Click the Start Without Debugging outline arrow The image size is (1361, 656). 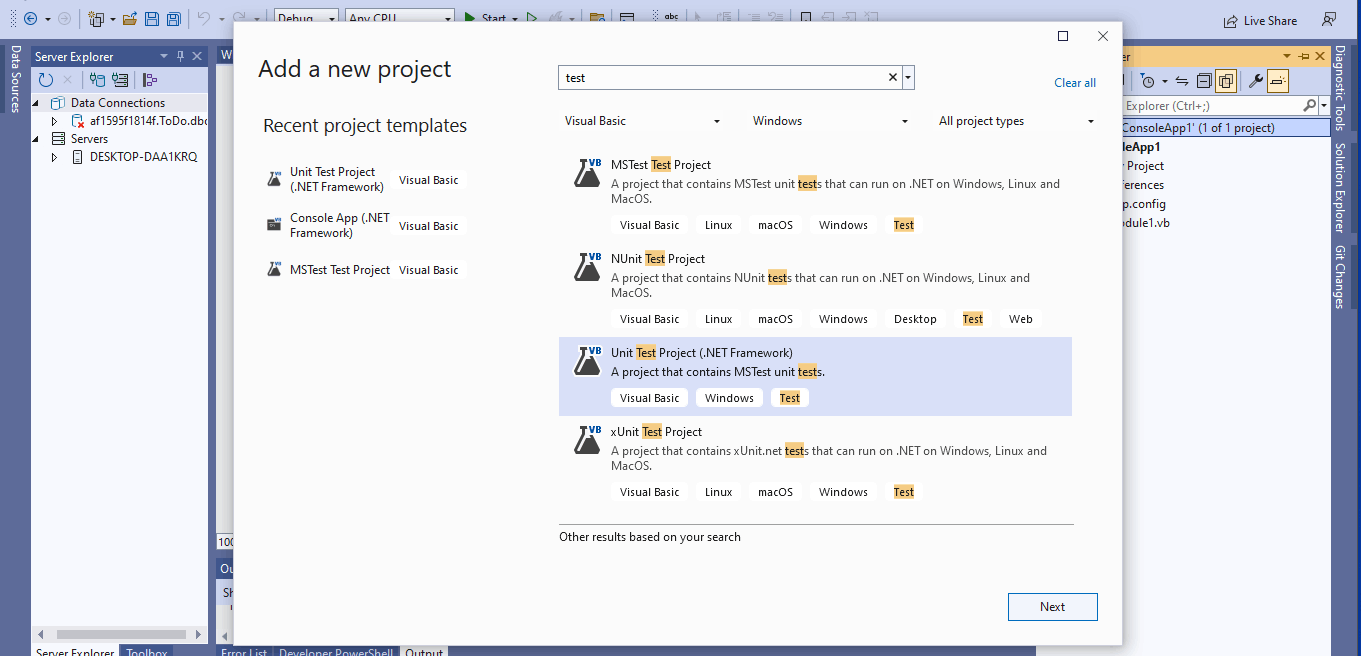coord(532,19)
